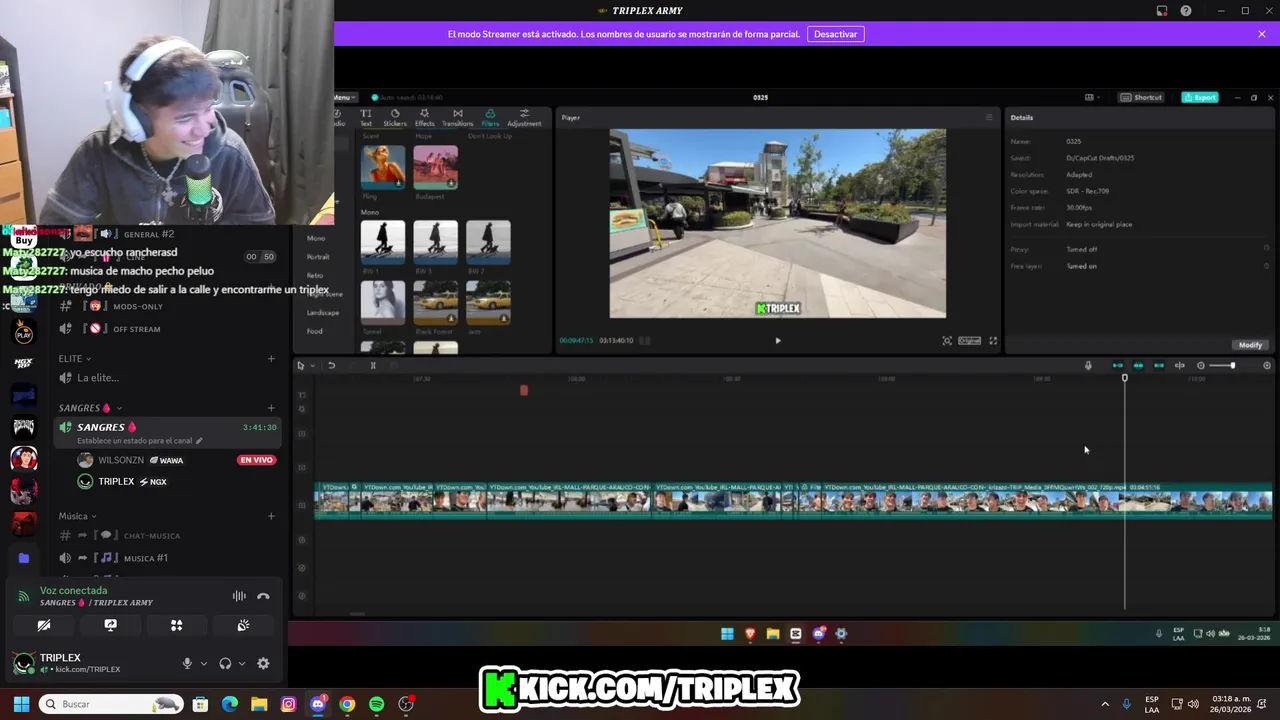The height and width of the screenshot is (720, 1280).
Task: Click the red marker on timeline ruler
Action: coord(524,390)
